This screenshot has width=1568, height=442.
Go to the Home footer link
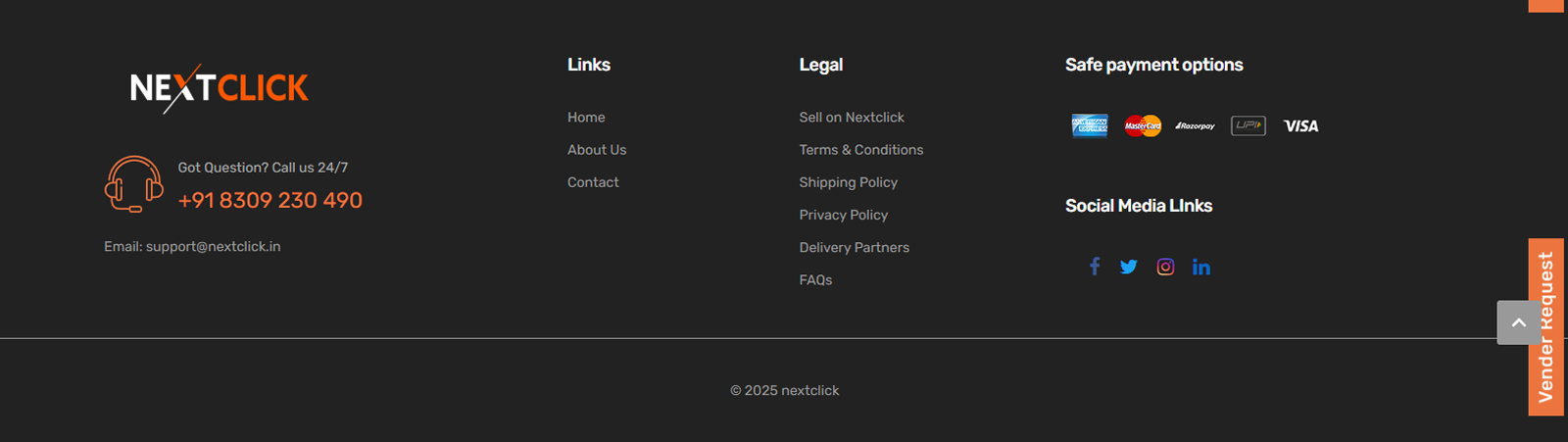[586, 118]
